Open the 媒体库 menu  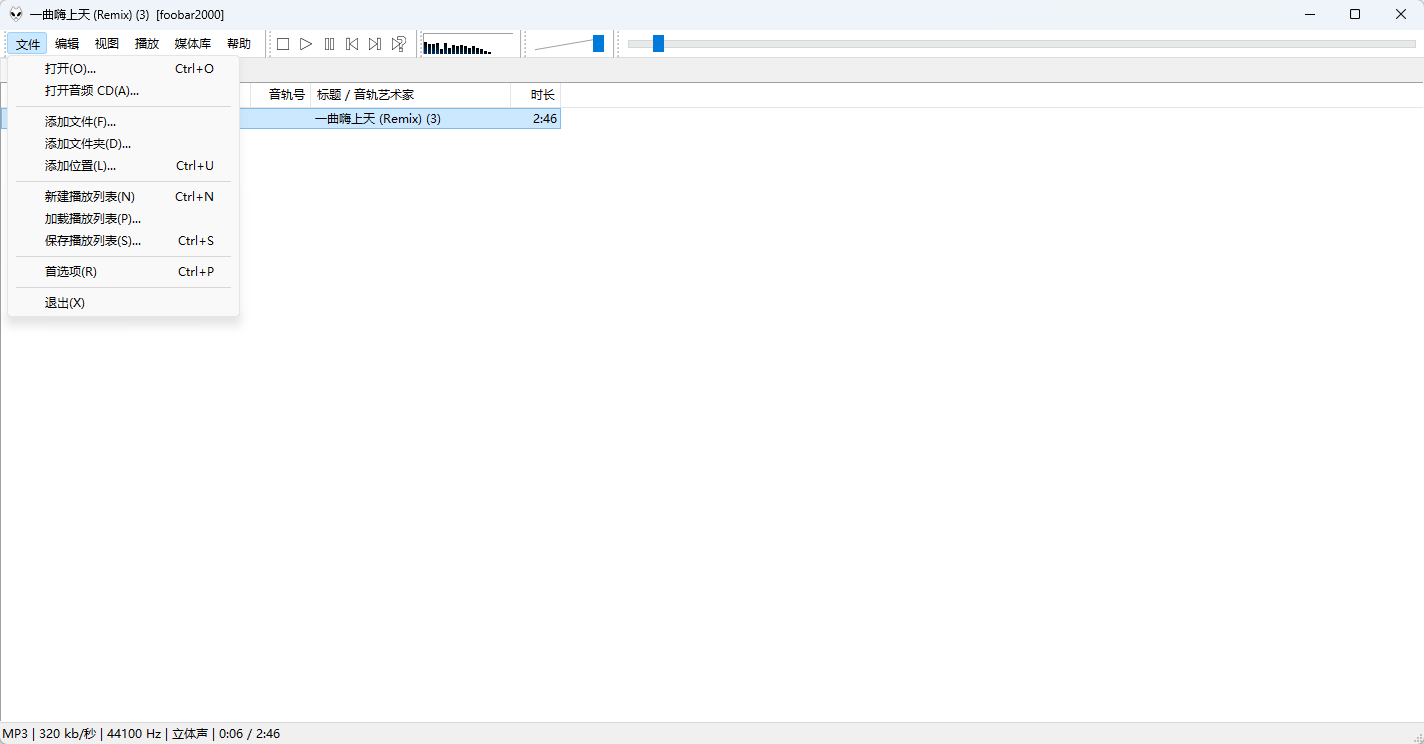(x=193, y=44)
